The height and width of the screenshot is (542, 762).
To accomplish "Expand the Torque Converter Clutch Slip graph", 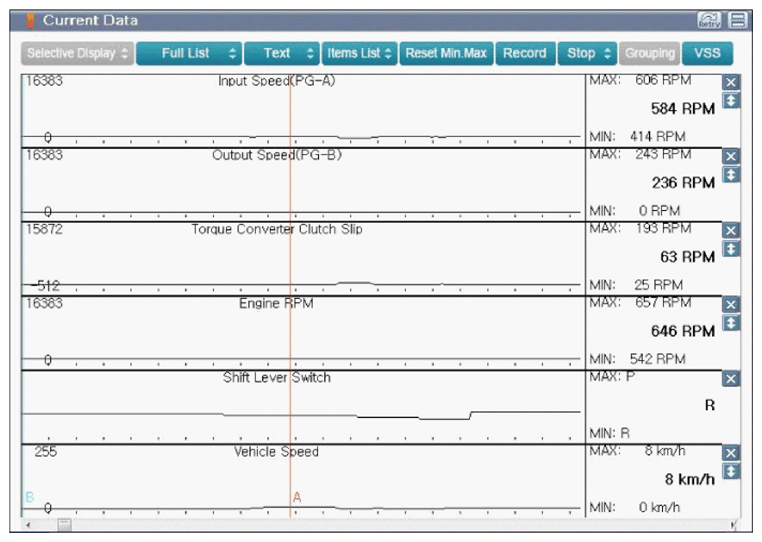I will [x=730, y=249].
